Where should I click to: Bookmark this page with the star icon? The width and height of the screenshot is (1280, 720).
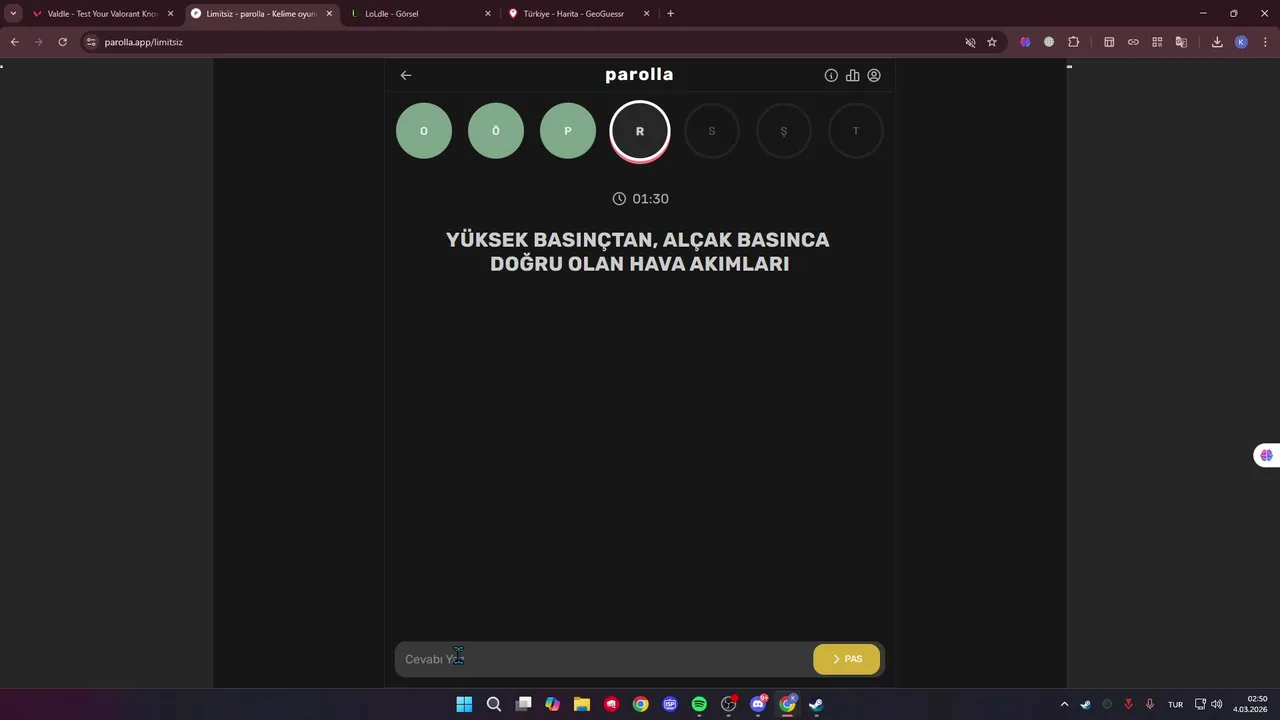[x=992, y=42]
